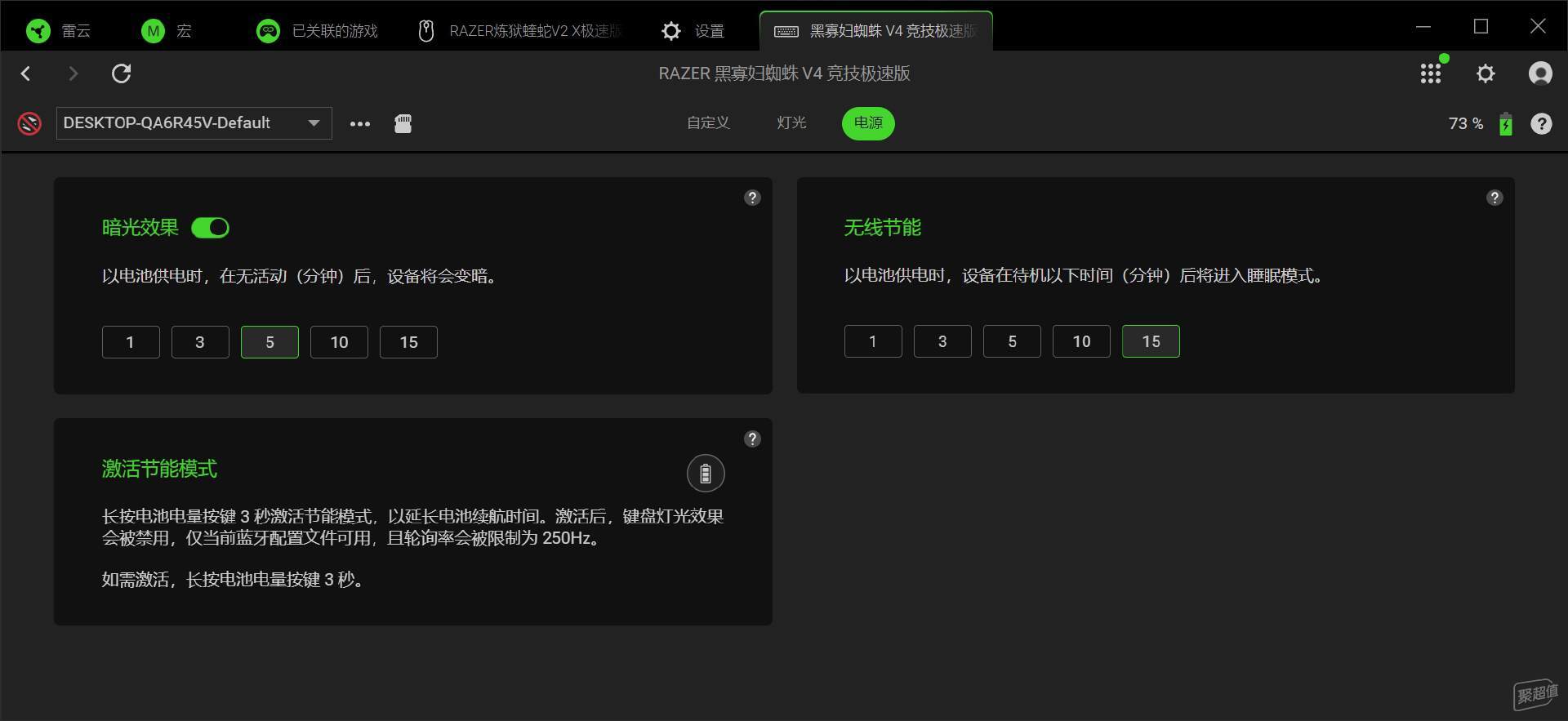
Task: Set 无线节能 sleep timer to 15 minutes
Action: [1151, 341]
